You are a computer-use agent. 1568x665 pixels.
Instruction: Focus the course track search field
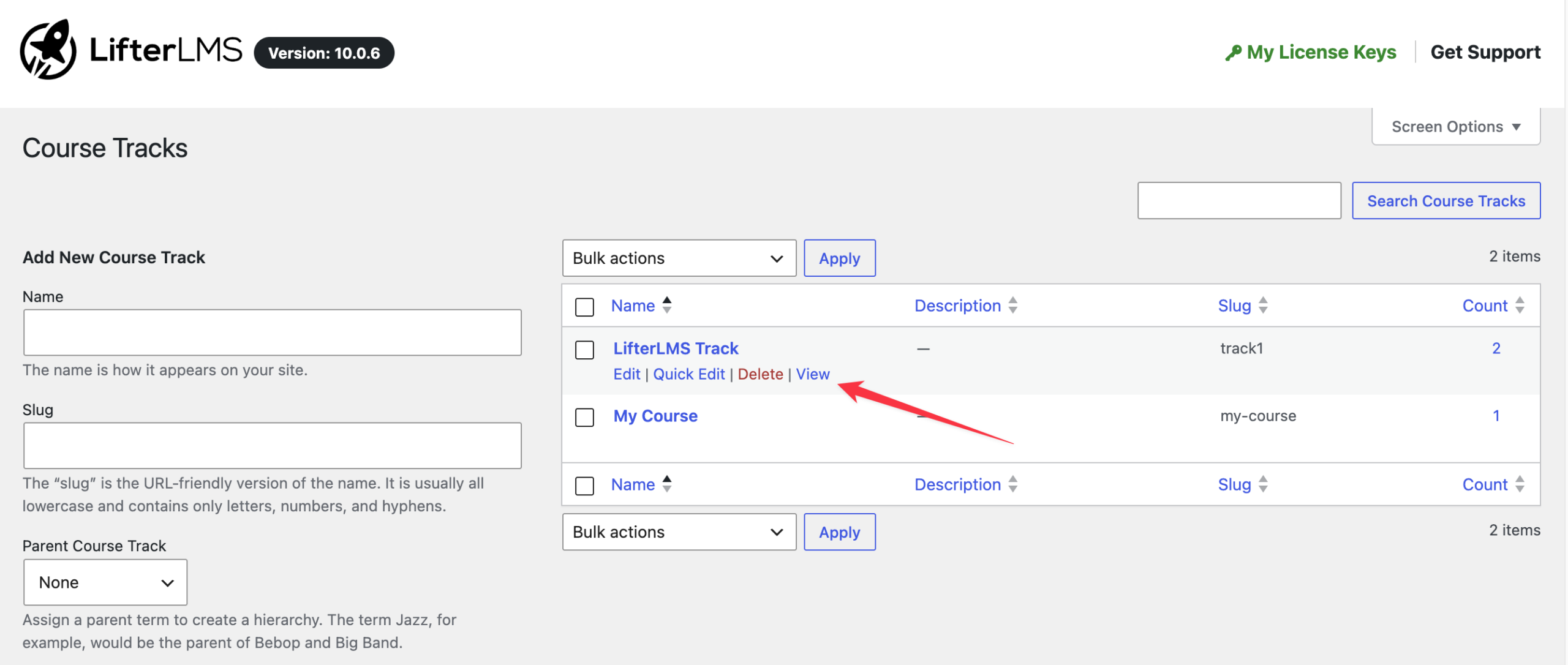(x=1239, y=200)
